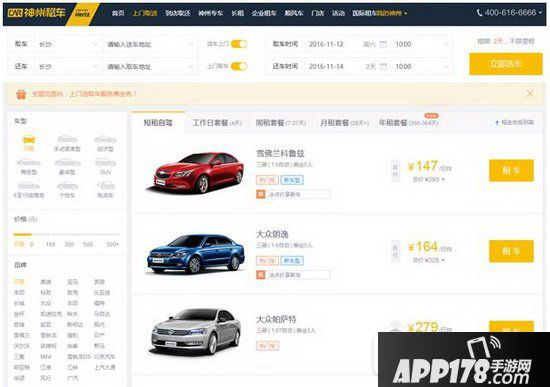Click the silver 大众帕萨特 car image
550x387 pixels.
click(x=196, y=331)
